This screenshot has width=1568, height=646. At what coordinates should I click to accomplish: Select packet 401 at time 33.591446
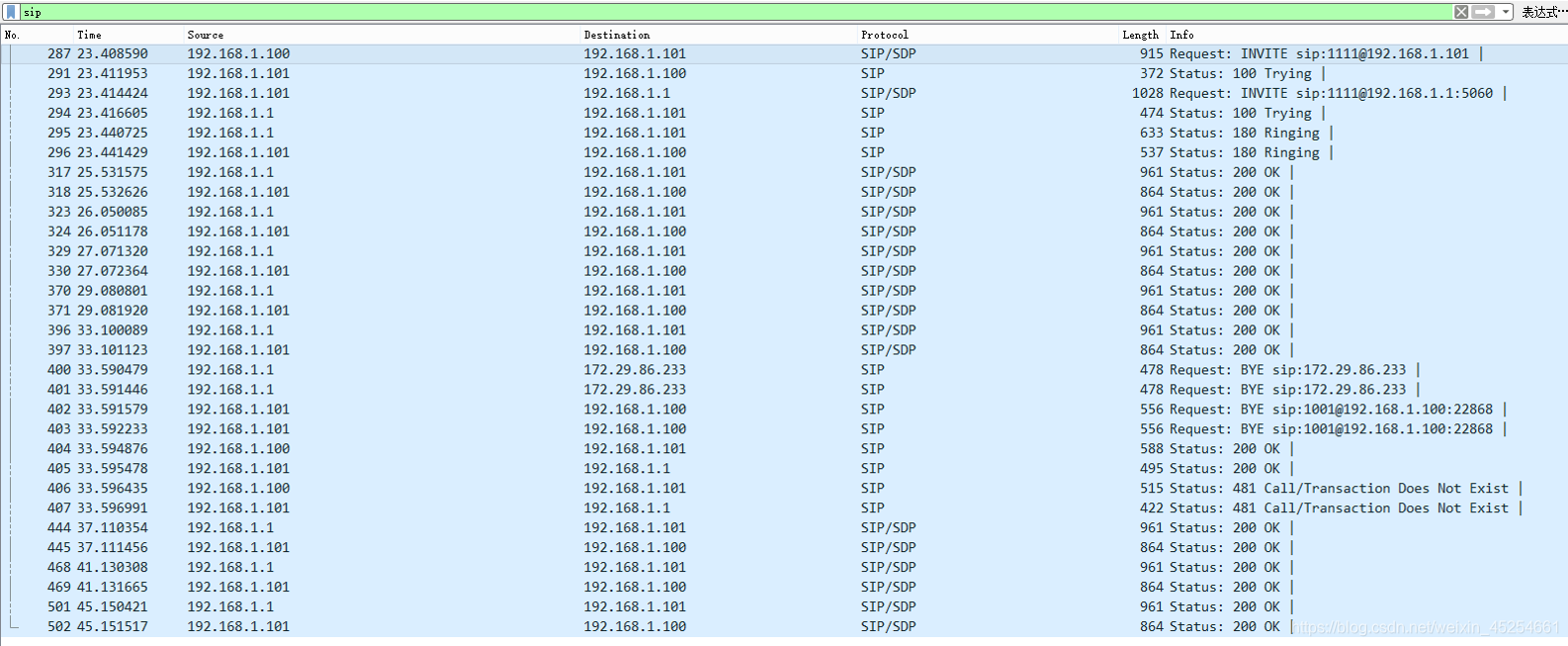[784, 390]
